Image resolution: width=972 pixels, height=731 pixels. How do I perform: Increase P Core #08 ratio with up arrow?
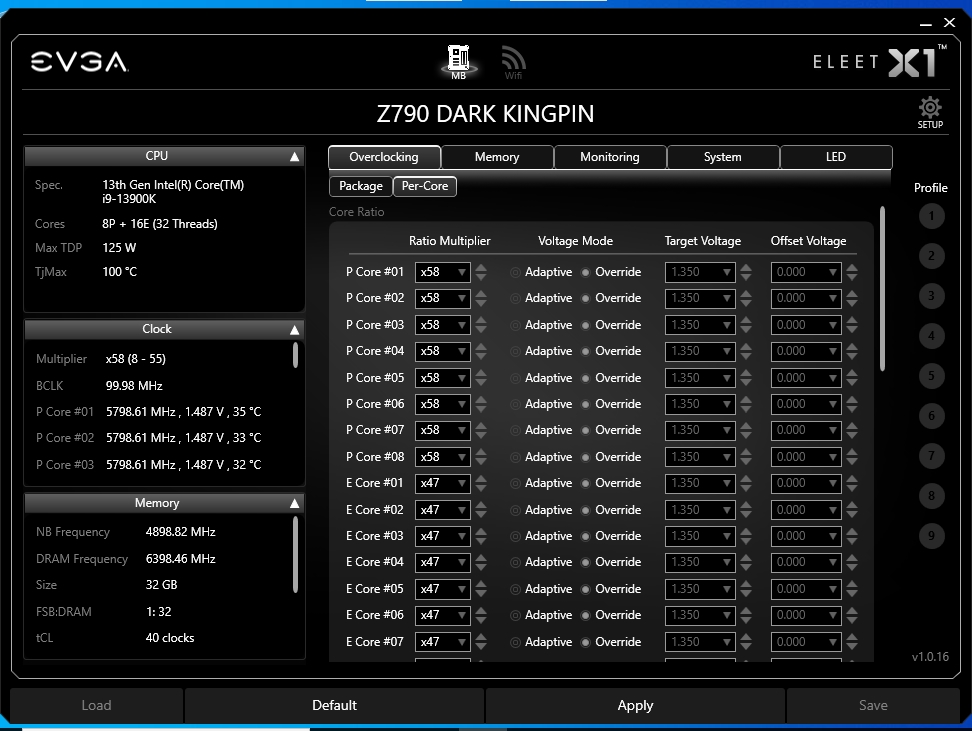(481, 452)
